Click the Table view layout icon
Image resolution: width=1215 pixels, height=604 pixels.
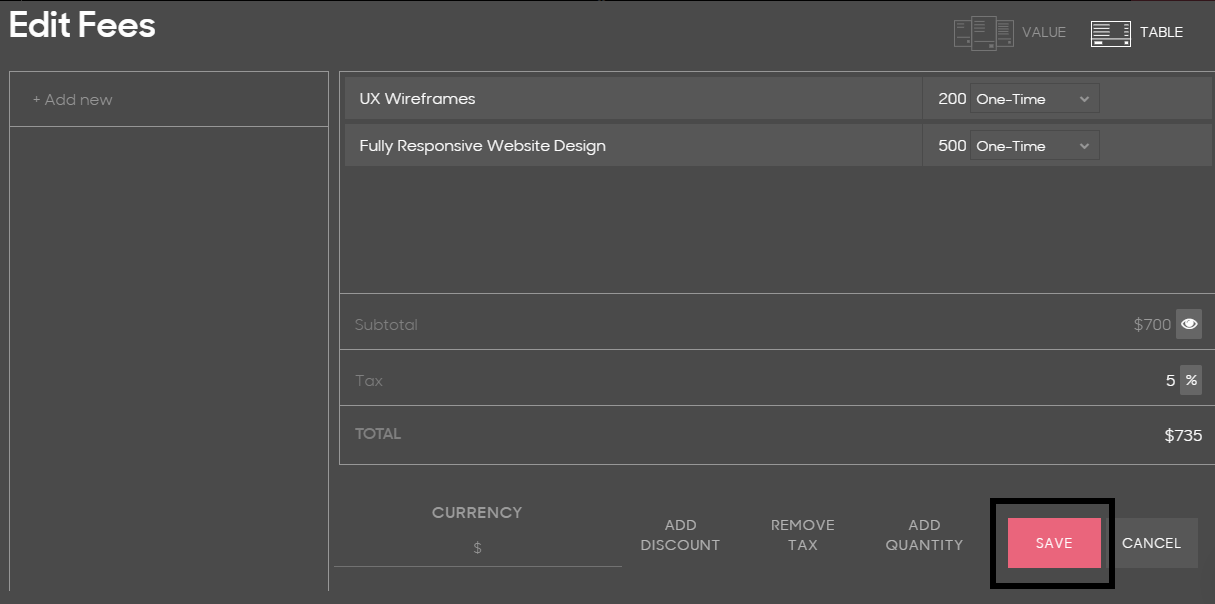point(1110,33)
